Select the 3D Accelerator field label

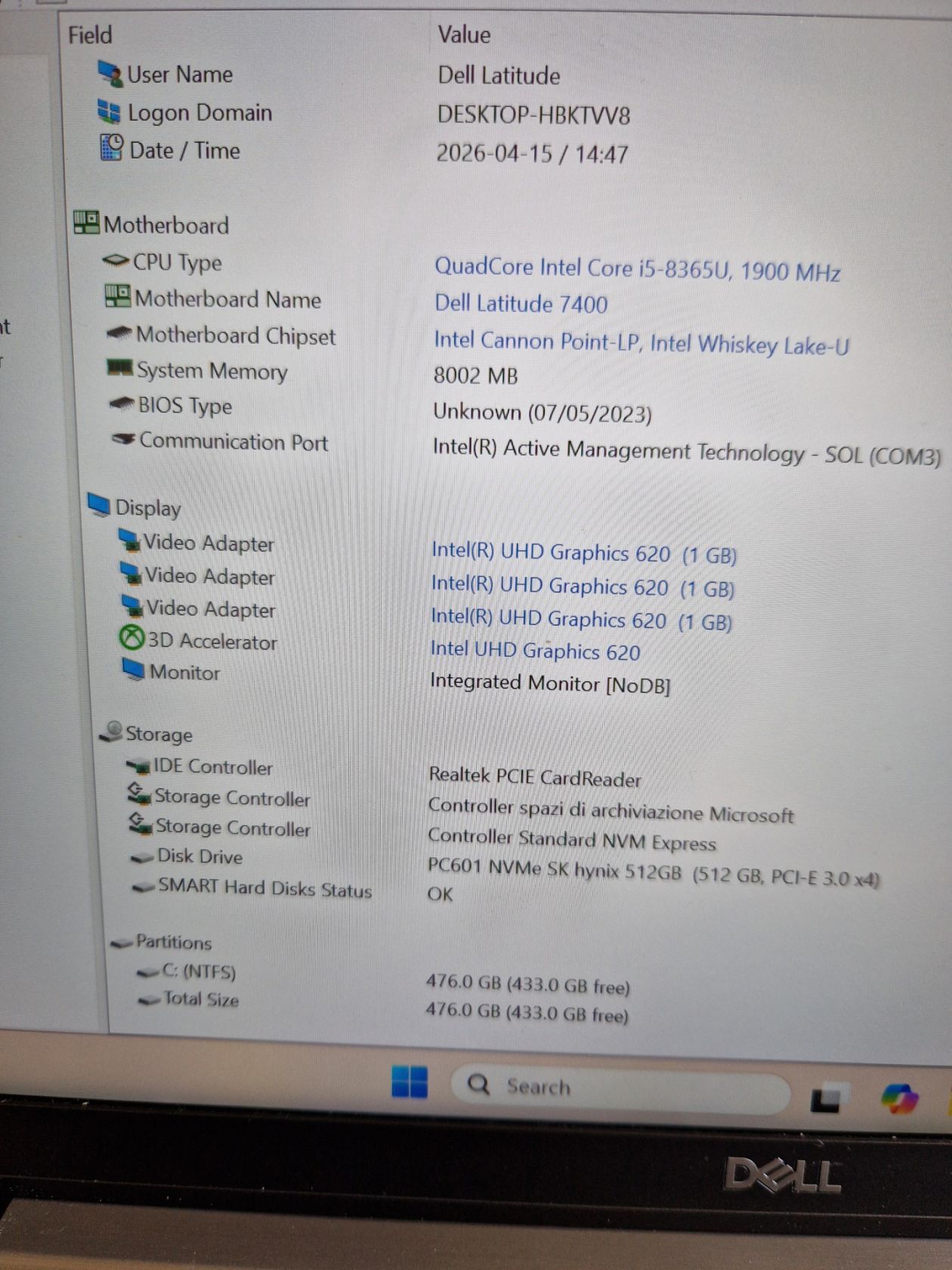pyautogui.click(x=212, y=642)
